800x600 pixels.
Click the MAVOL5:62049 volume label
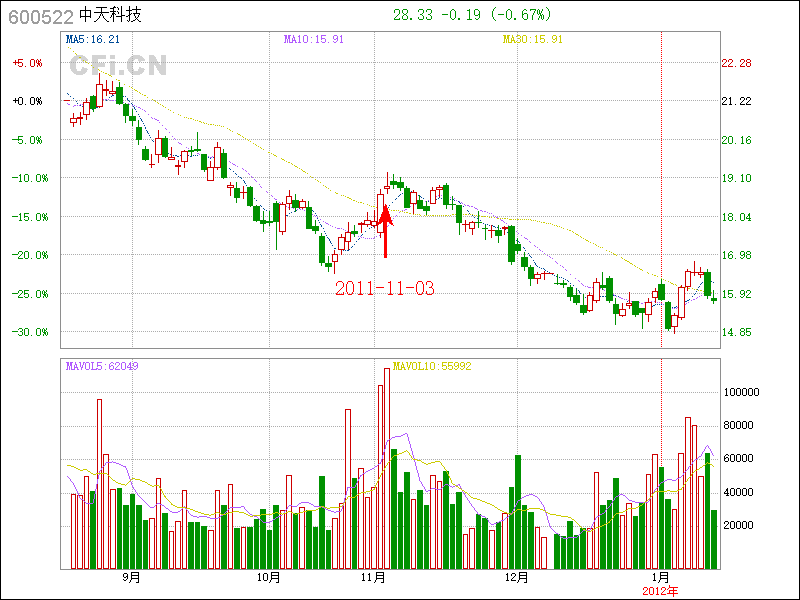coord(102,366)
